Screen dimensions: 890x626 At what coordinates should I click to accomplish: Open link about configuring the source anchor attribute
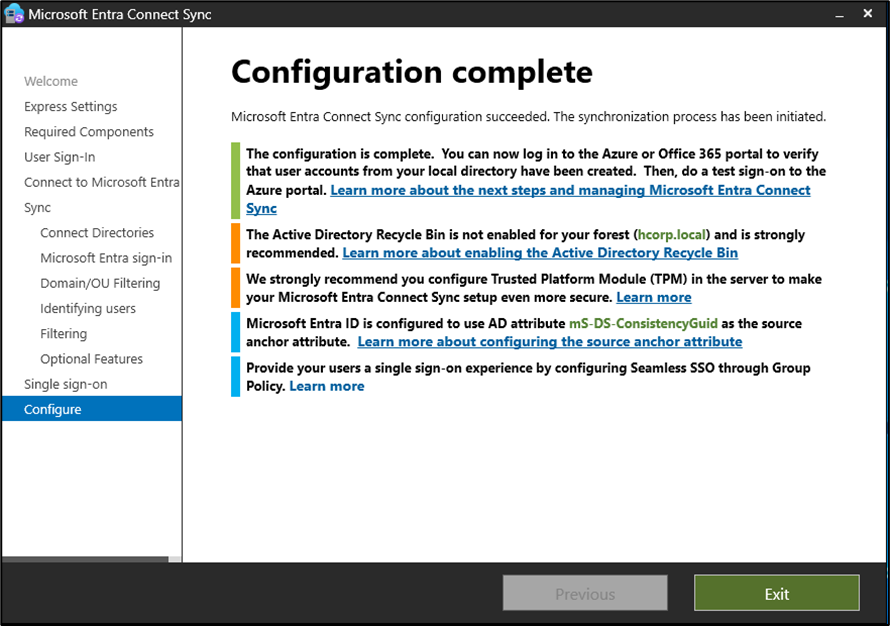coord(549,341)
